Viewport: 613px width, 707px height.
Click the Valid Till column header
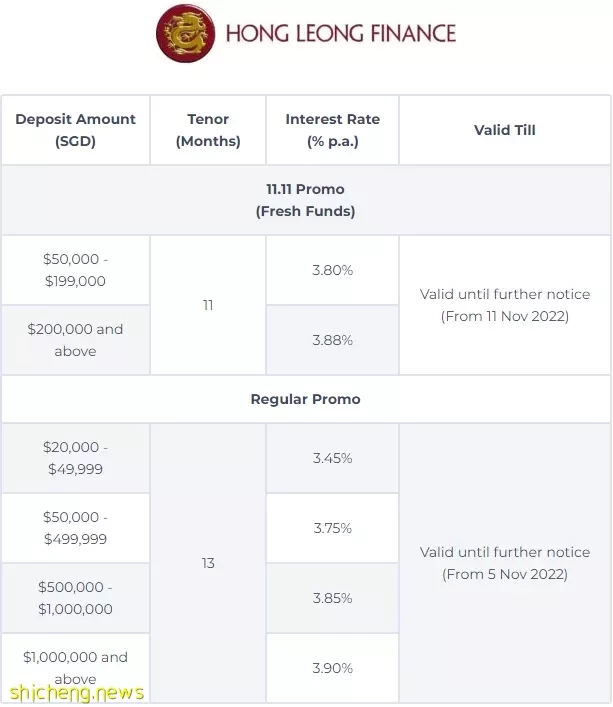point(505,130)
